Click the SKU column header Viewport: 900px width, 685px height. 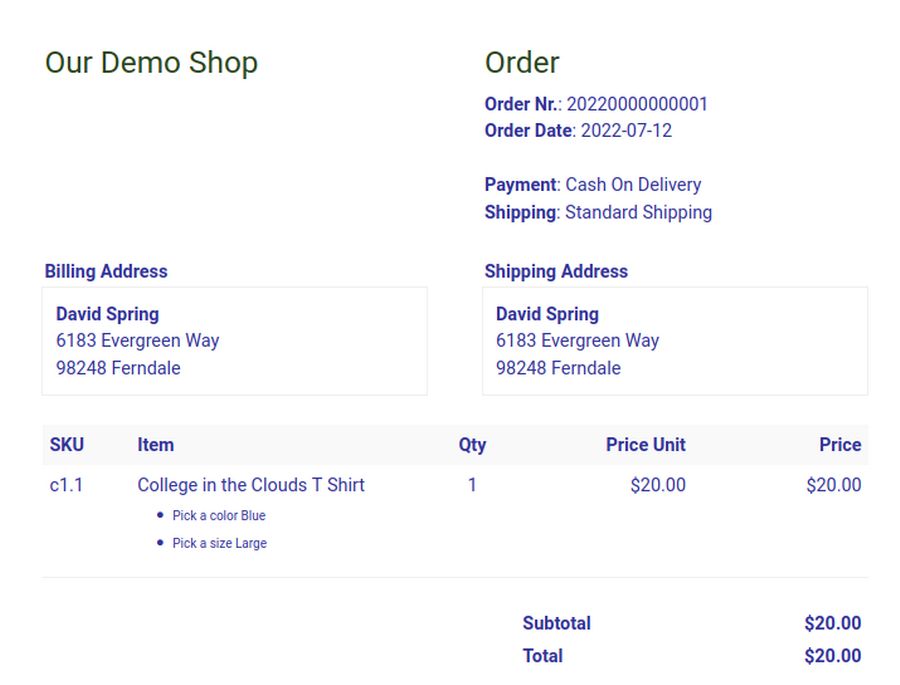(67, 445)
